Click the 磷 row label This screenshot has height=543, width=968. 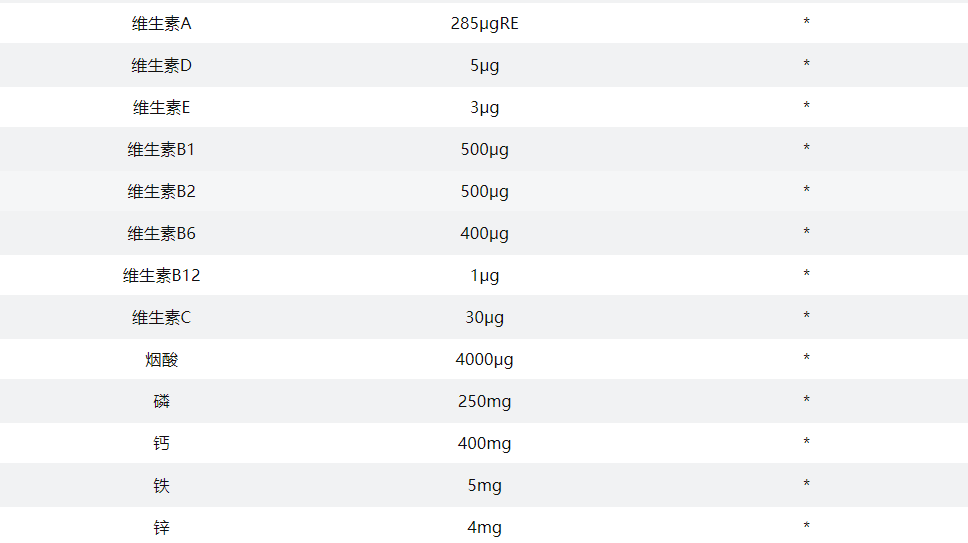(x=161, y=401)
